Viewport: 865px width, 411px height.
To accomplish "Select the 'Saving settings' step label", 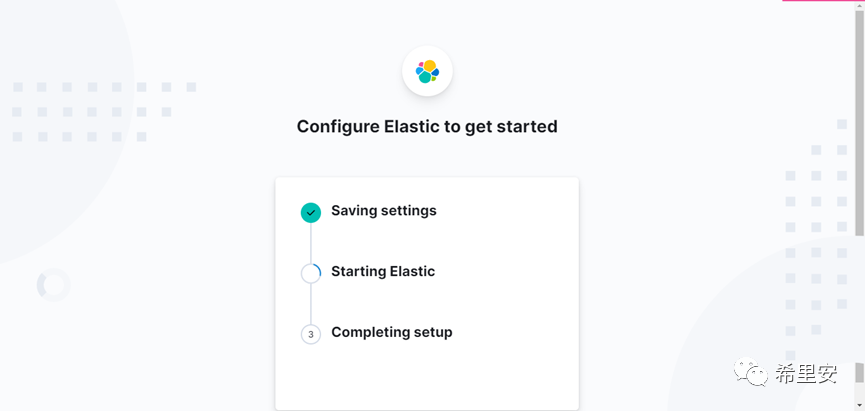I will 384,211.
